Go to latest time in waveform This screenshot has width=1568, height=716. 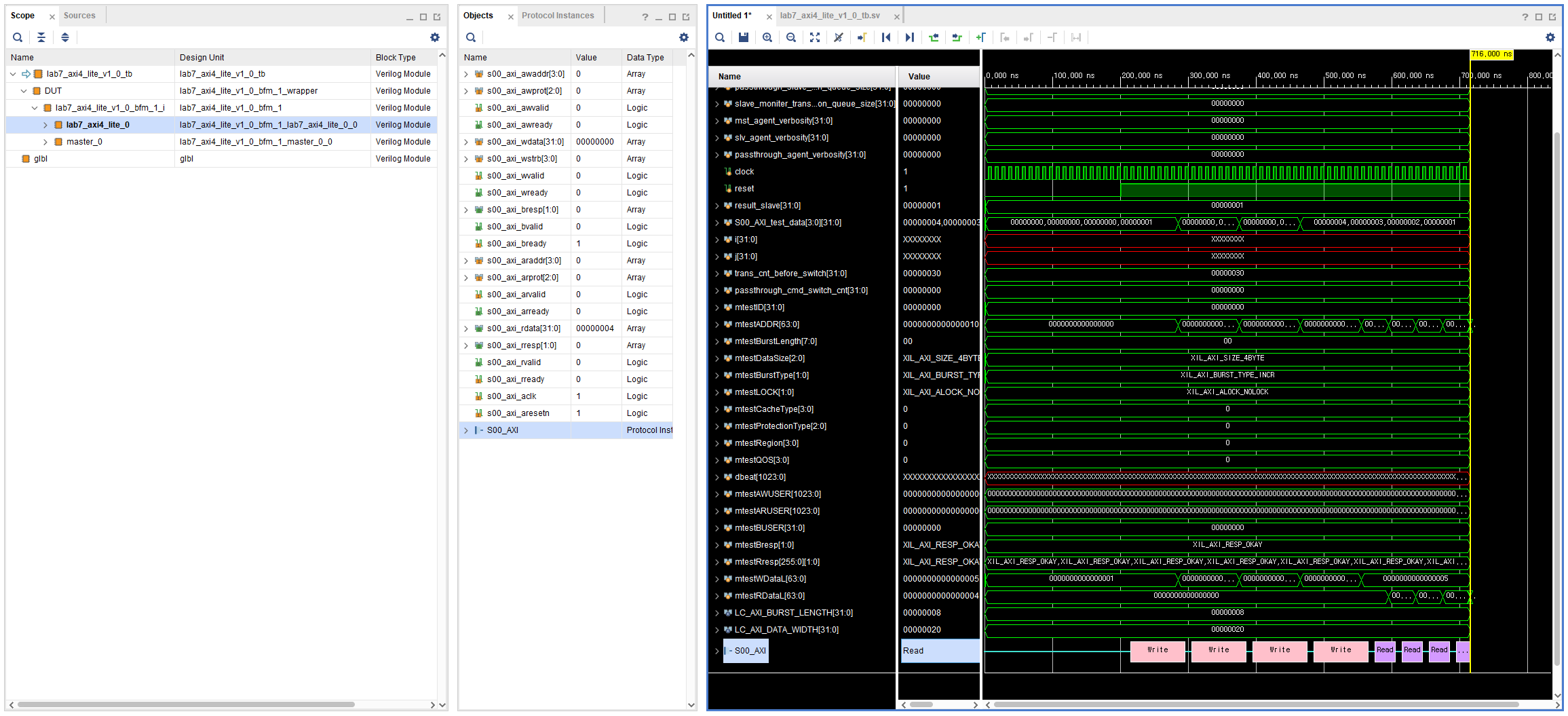910,37
